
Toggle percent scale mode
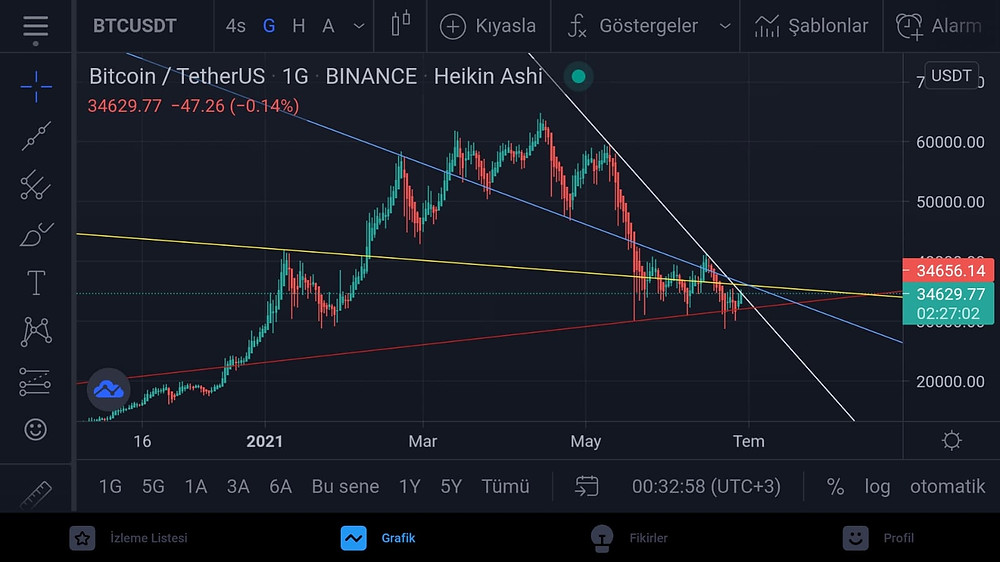pos(835,487)
